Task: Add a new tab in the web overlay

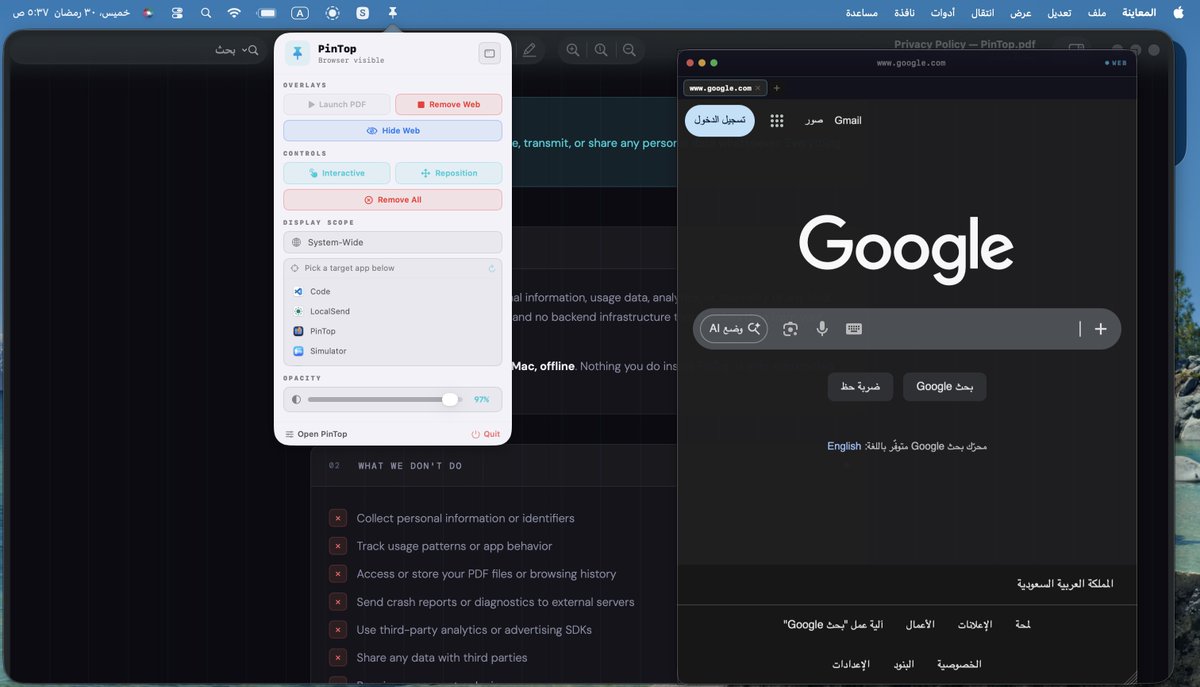Action: [x=777, y=88]
